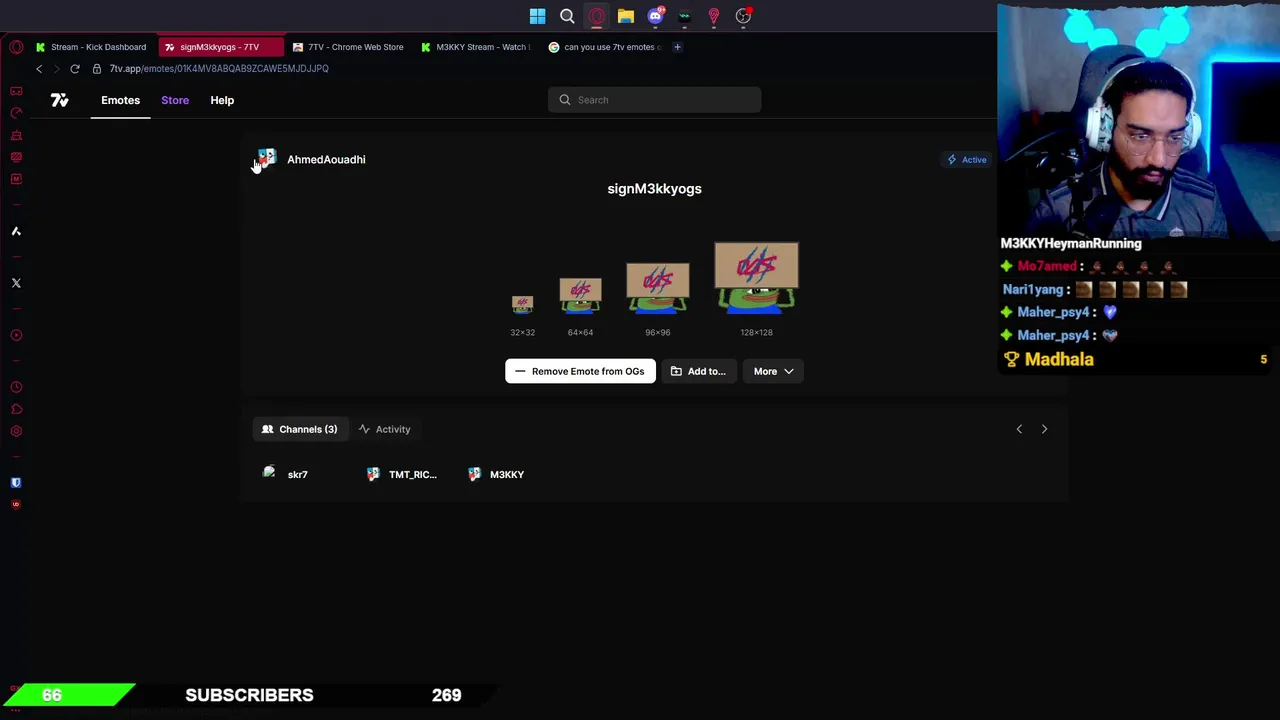
Task: Click AhmedAouadhi avatar image
Action: 266,159
